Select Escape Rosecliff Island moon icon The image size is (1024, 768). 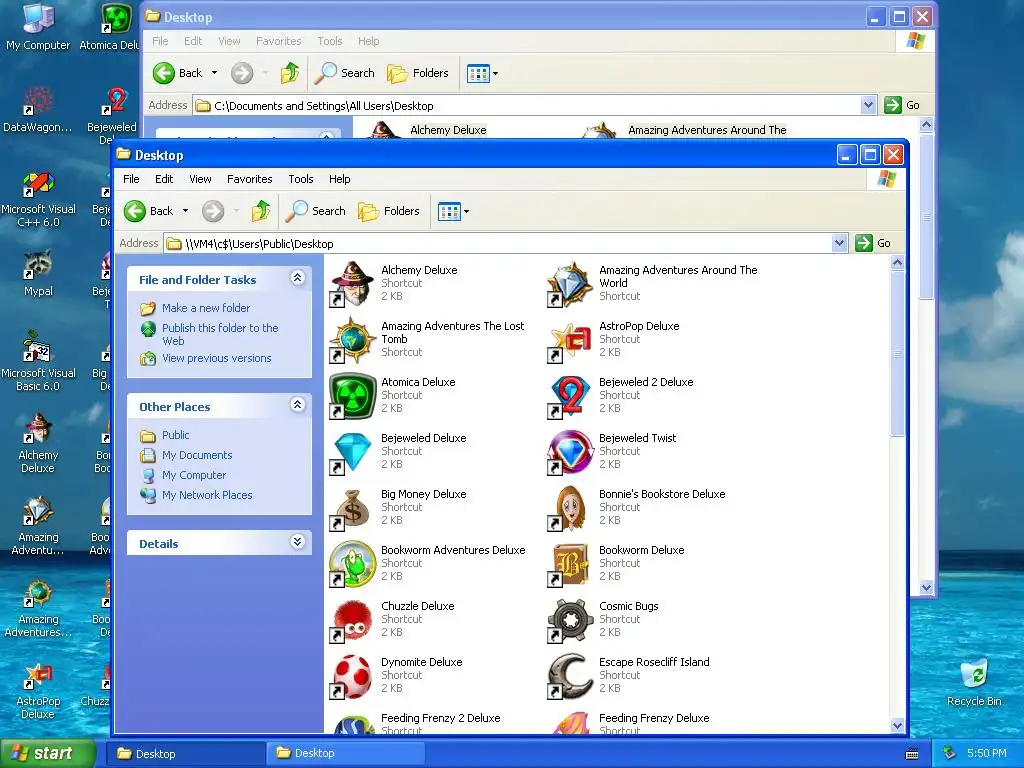[x=570, y=677]
